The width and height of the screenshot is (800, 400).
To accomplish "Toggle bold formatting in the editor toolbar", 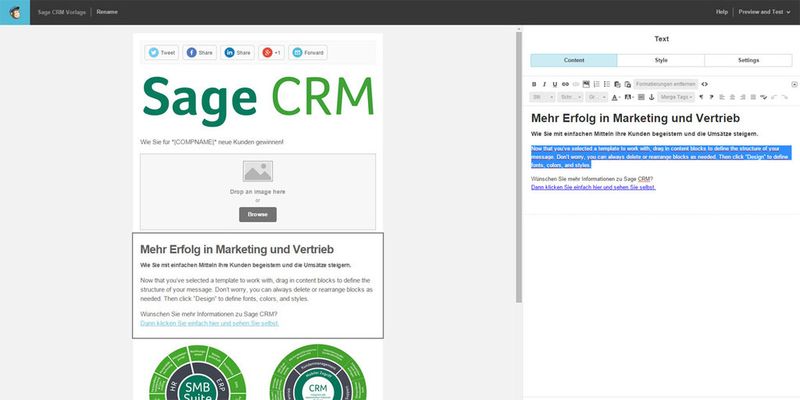I will tap(534, 84).
